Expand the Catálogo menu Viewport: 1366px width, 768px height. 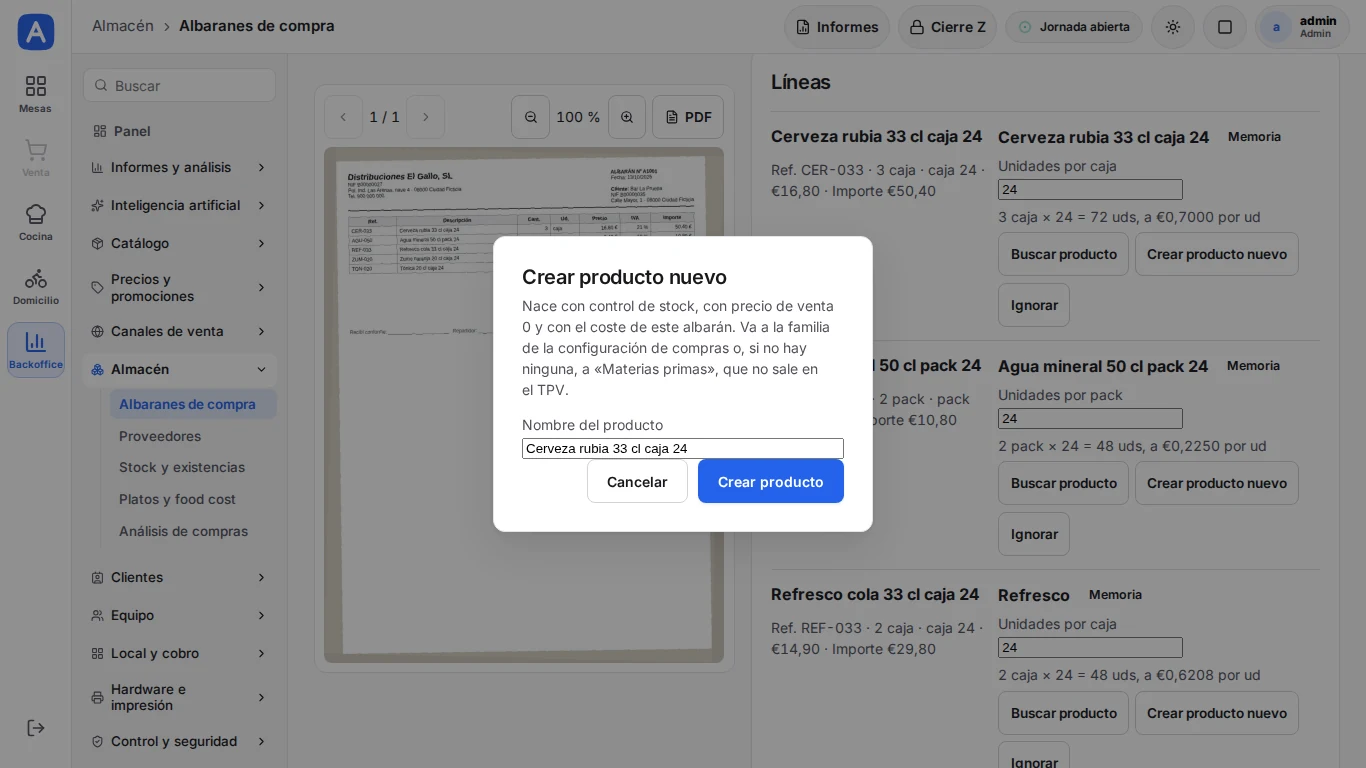180,243
